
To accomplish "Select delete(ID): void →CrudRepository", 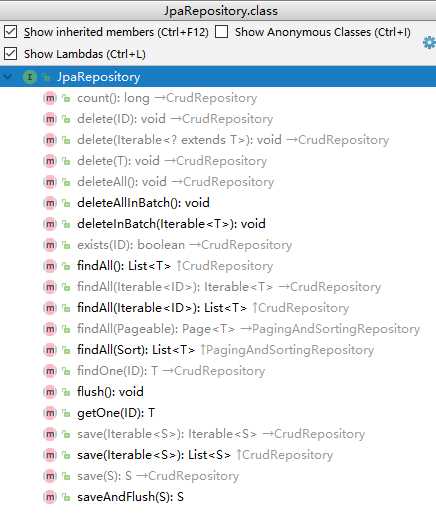I will click(x=175, y=119).
